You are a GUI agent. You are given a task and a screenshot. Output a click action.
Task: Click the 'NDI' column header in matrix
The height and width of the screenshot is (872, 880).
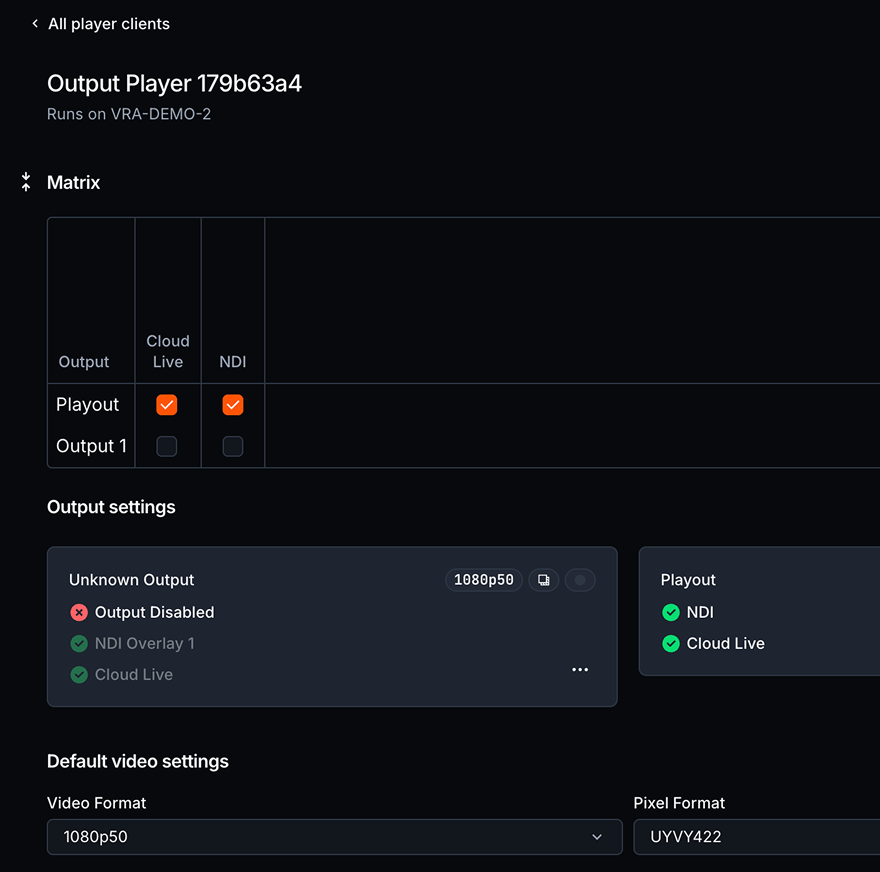click(x=233, y=362)
